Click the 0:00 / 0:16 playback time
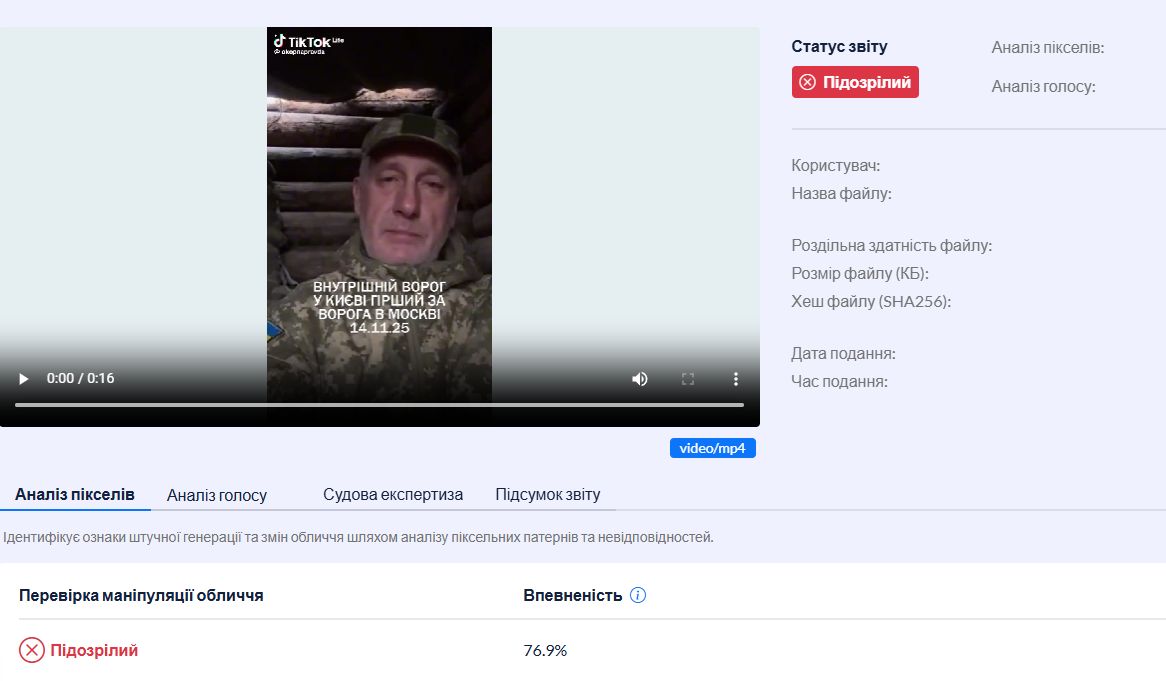The height and width of the screenshot is (681, 1166). coord(81,379)
